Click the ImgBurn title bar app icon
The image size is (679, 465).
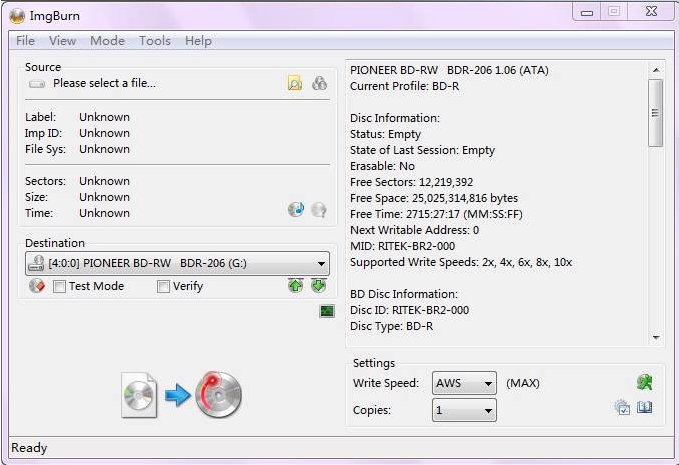(17, 16)
